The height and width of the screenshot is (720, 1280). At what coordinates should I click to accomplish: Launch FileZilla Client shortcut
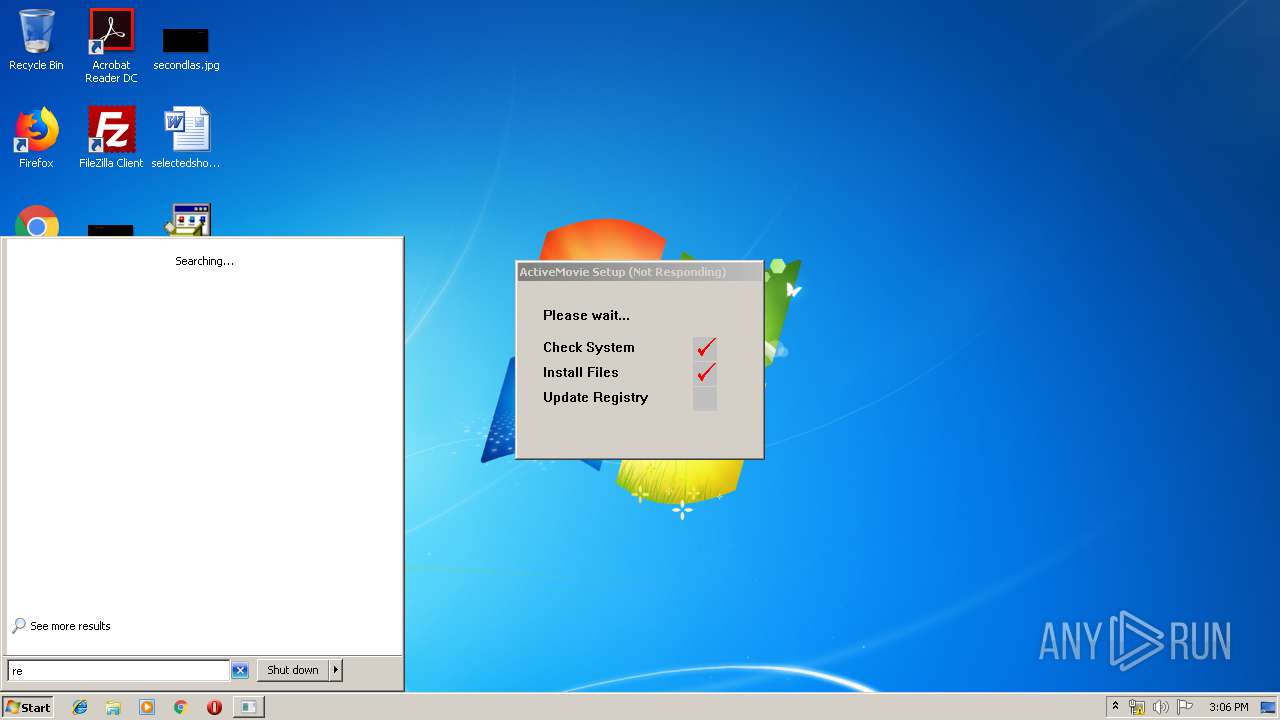[x=111, y=138]
